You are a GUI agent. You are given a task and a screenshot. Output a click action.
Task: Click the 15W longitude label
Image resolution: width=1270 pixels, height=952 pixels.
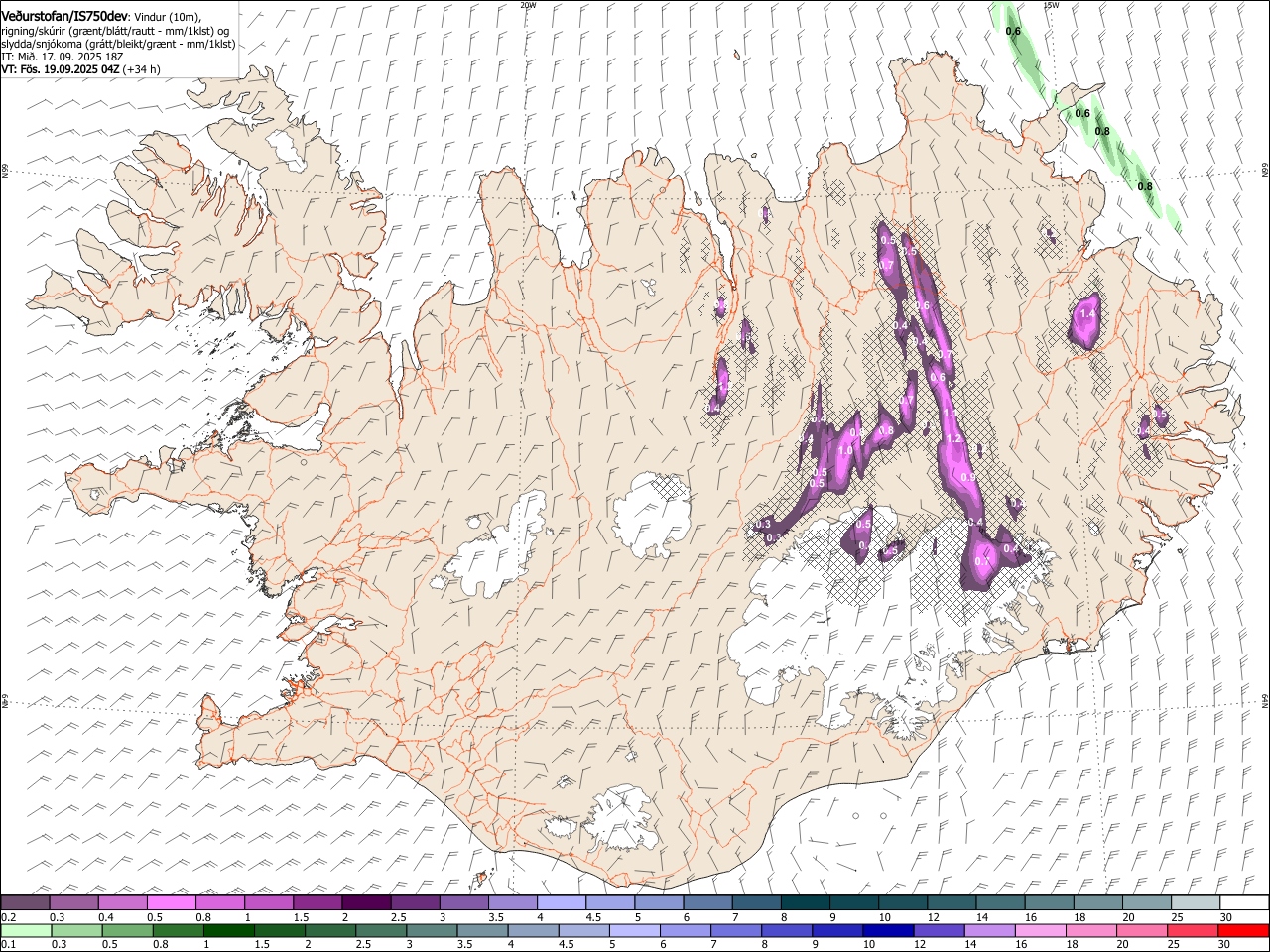[x=1051, y=5]
